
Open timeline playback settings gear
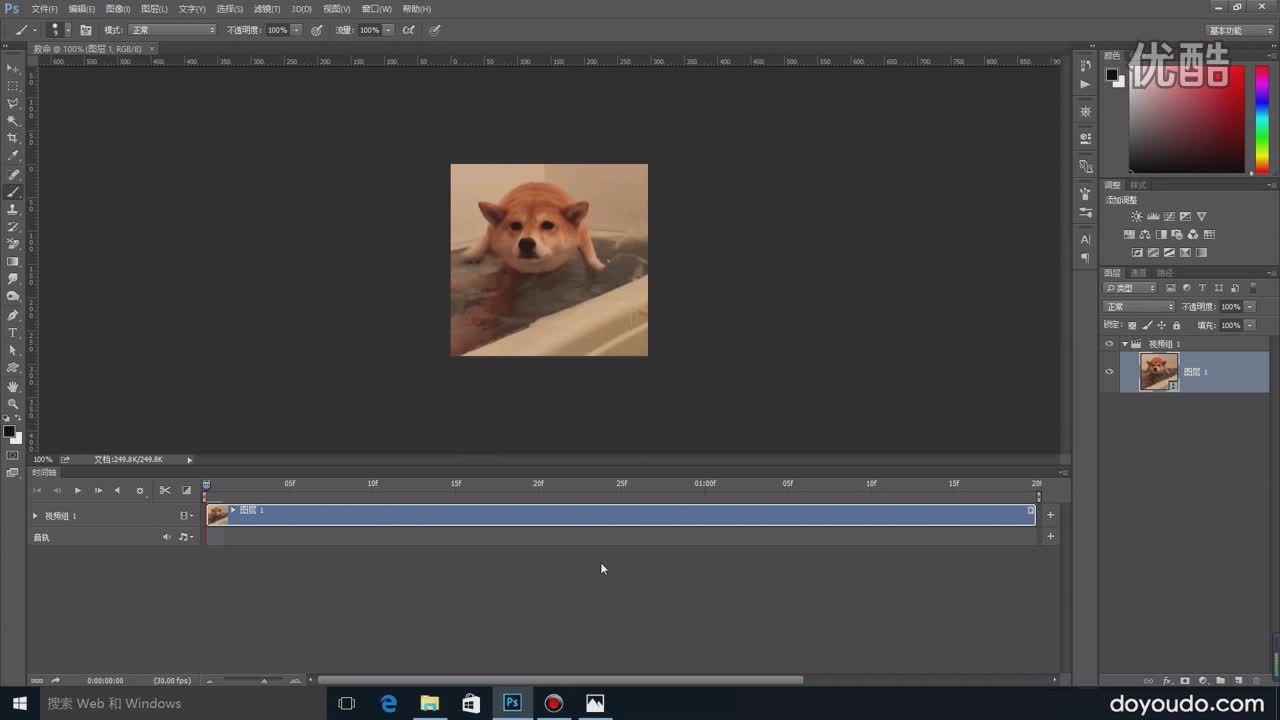(x=140, y=491)
